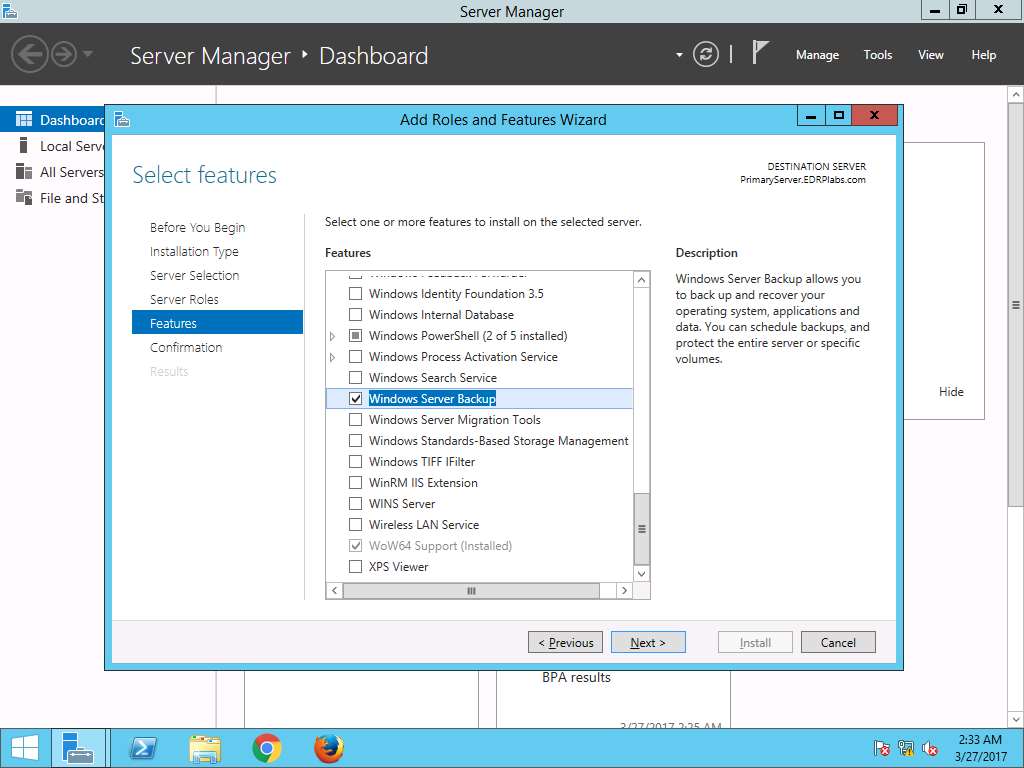Viewport: 1024px width, 768px height.
Task: Check WinRM IIS Extension
Action: coord(355,483)
